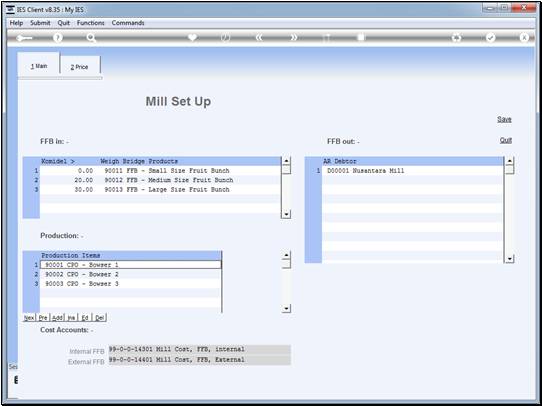Click the magnifier search icon

click(91, 38)
